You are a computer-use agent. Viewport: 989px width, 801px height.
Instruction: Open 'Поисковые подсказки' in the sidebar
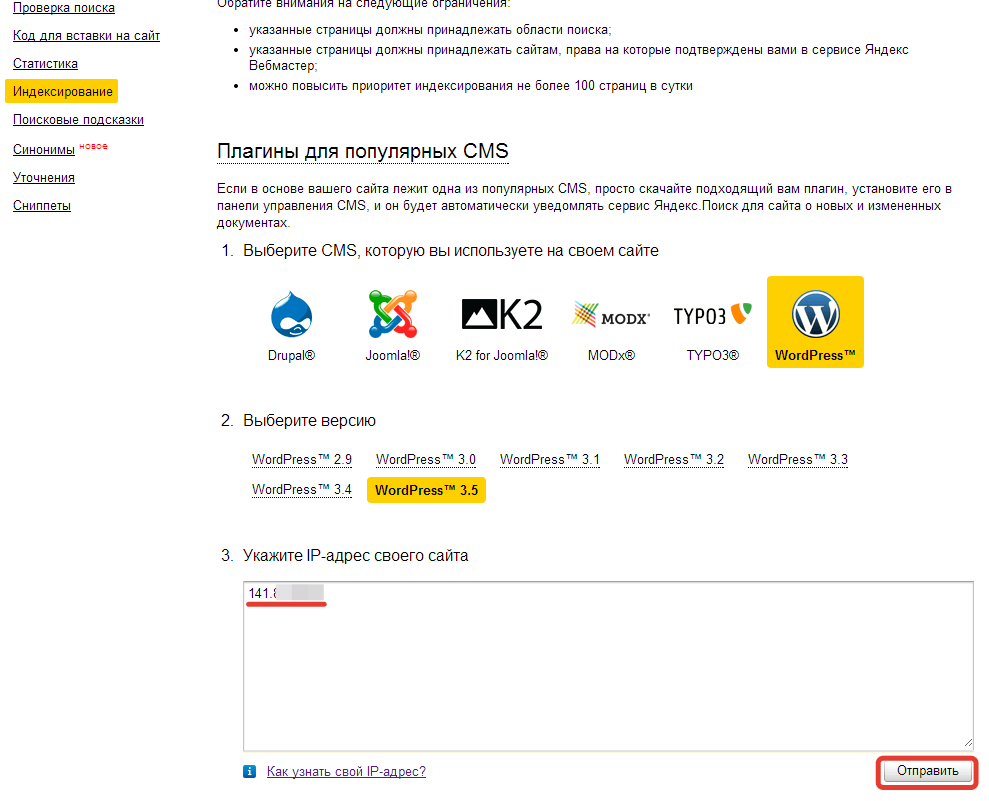78,120
